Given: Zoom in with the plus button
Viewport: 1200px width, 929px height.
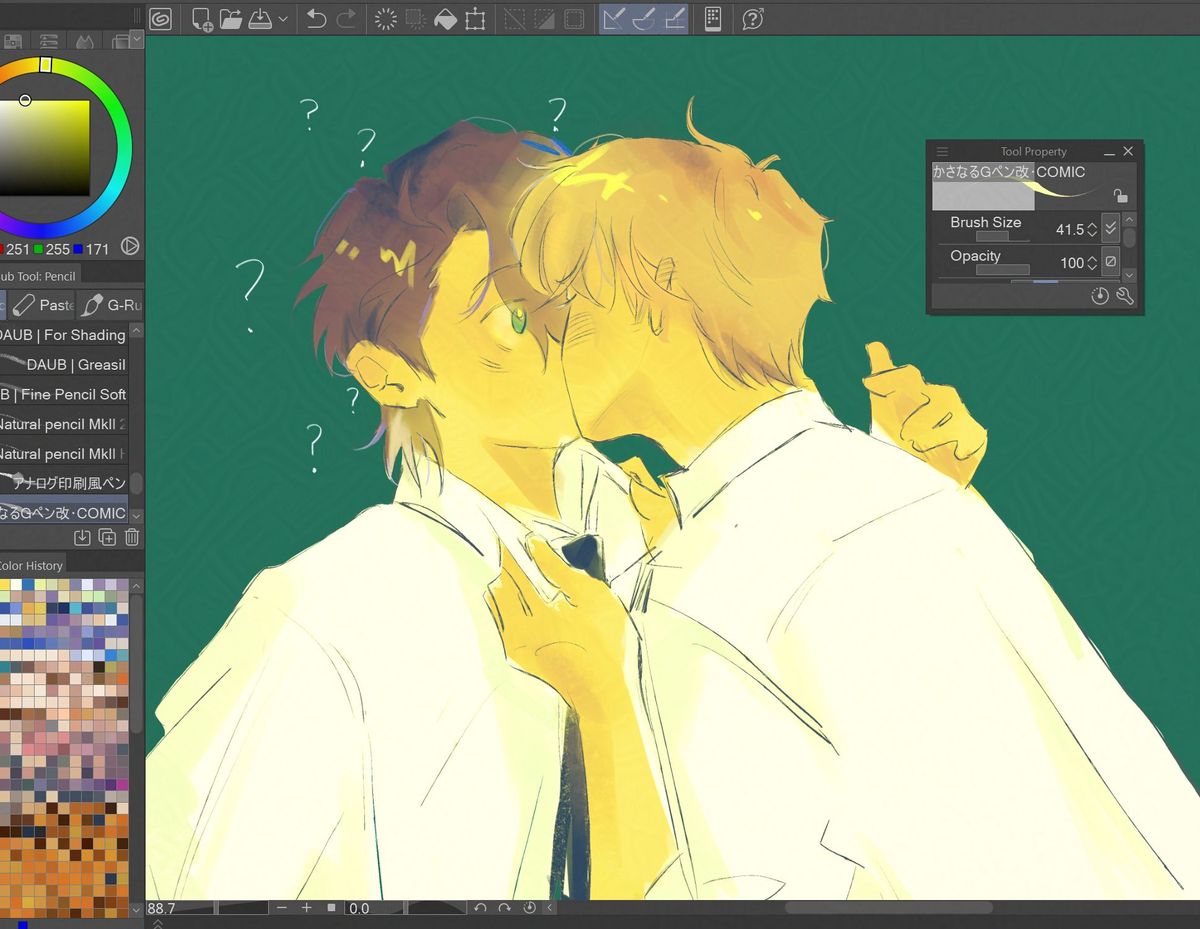Looking at the screenshot, I should pyautogui.click(x=306, y=908).
